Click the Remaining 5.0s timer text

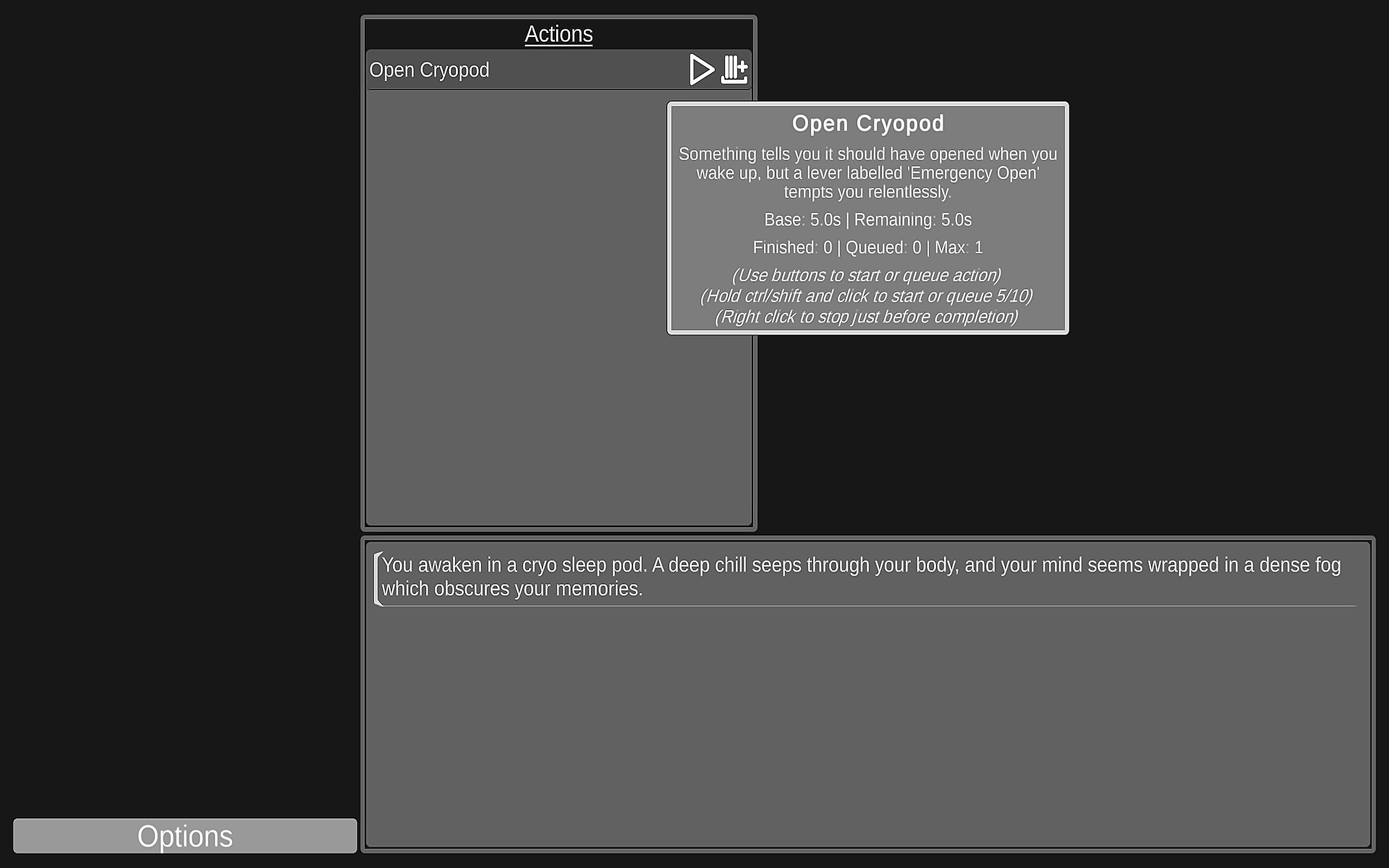coord(913,220)
